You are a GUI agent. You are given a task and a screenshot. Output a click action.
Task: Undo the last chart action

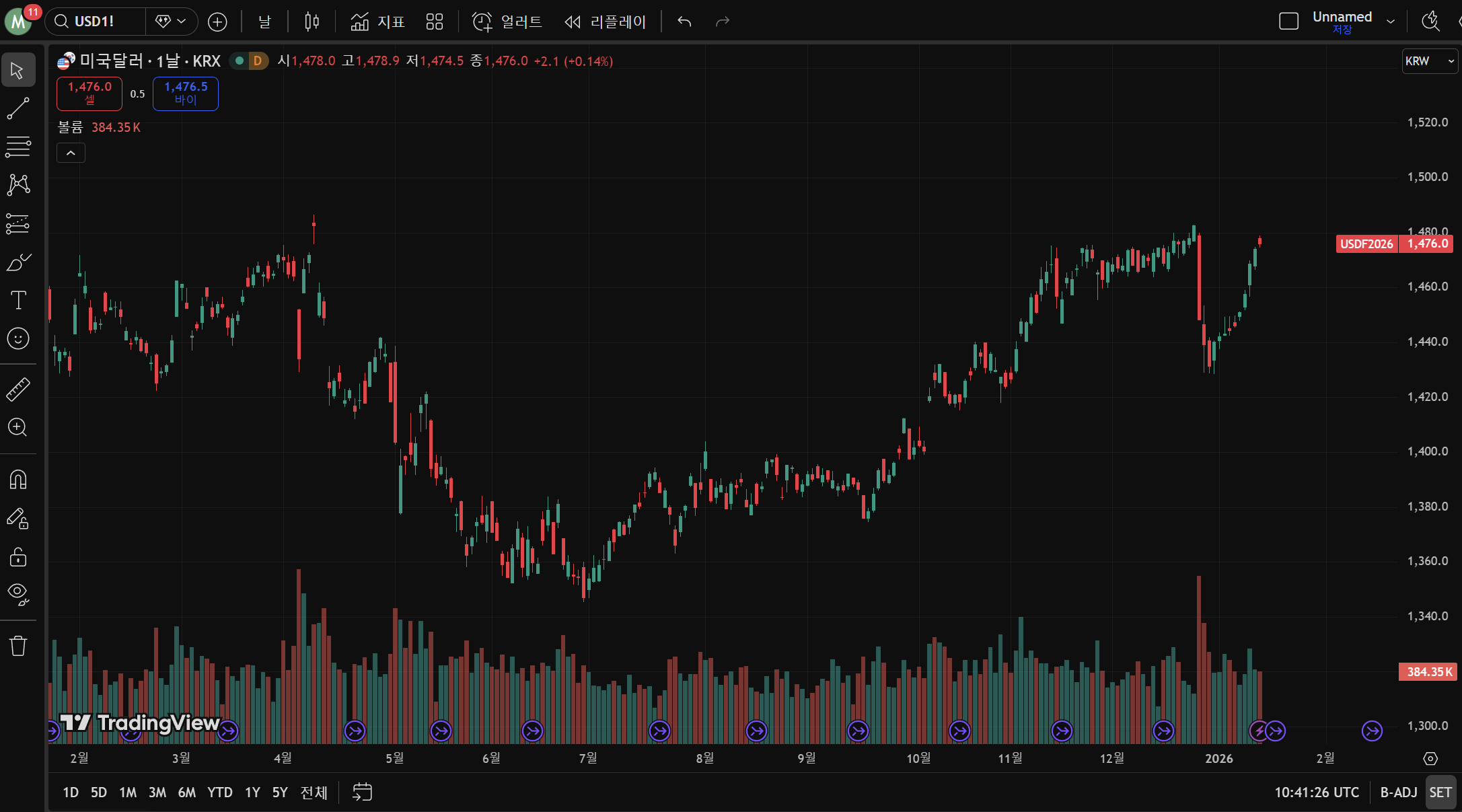[684, 22]
